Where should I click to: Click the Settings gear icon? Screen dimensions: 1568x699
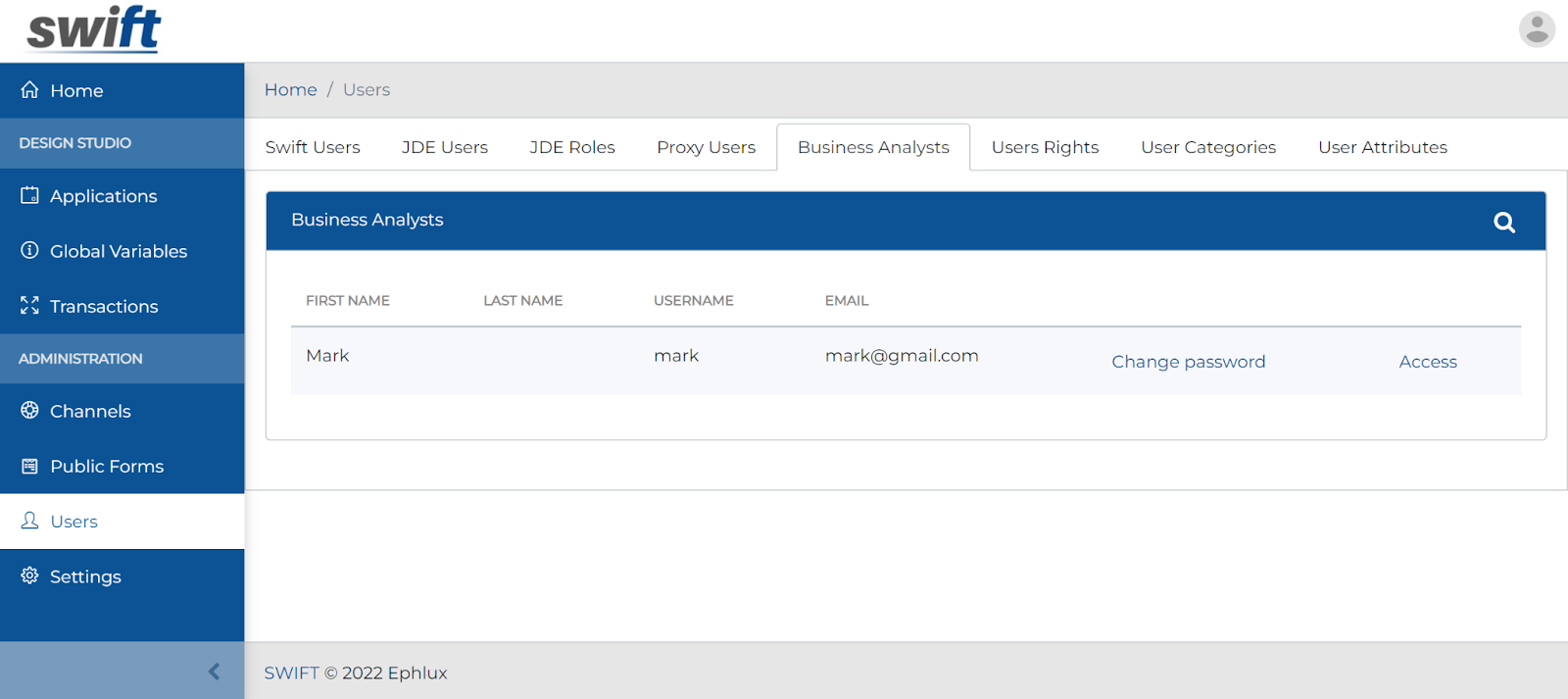(x=29, y=575)
